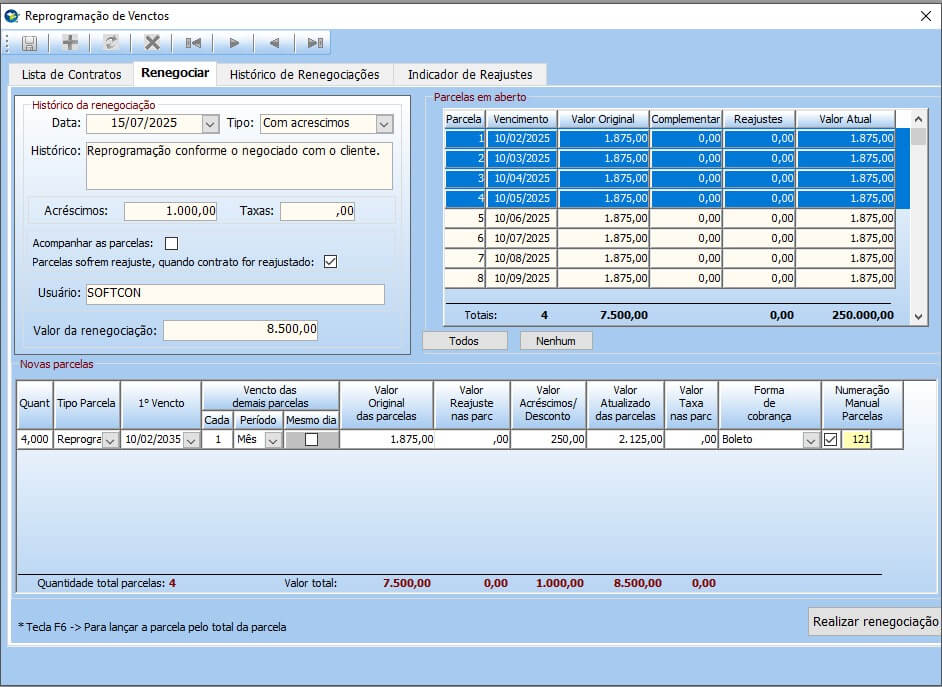Open 'Histórico de Renegociações' tab
This screenshot has width=942, height=687.
pos(304,75)
